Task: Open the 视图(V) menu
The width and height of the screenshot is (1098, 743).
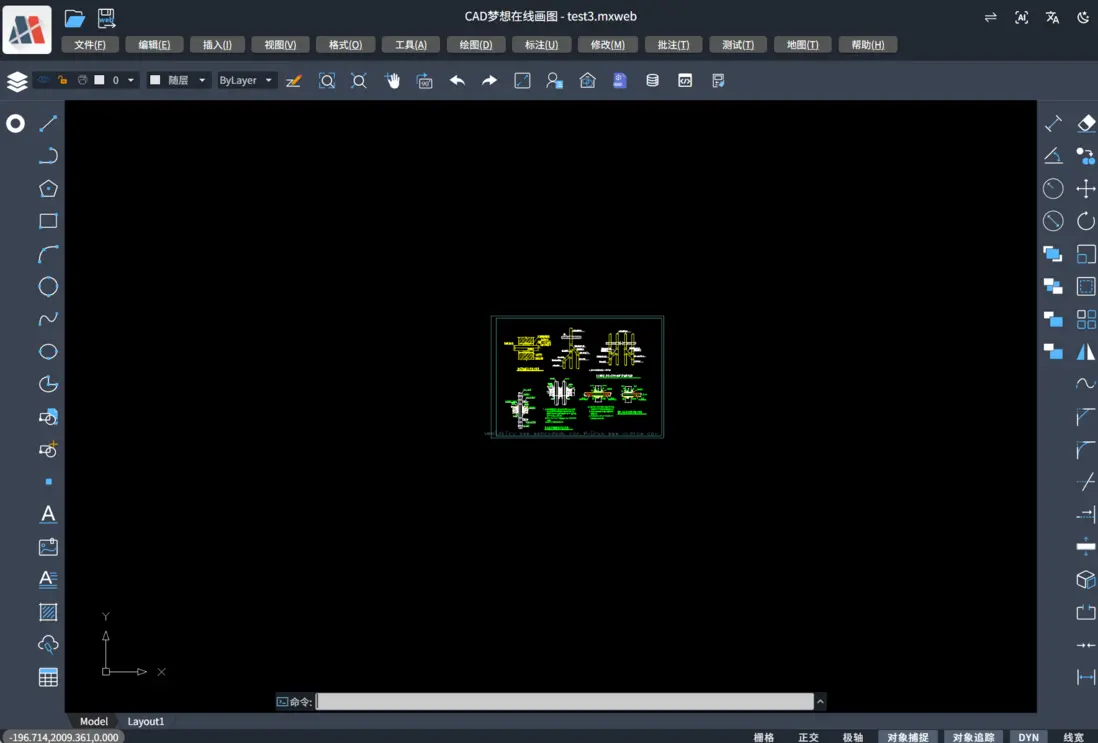Action: [x=280, y=45]
